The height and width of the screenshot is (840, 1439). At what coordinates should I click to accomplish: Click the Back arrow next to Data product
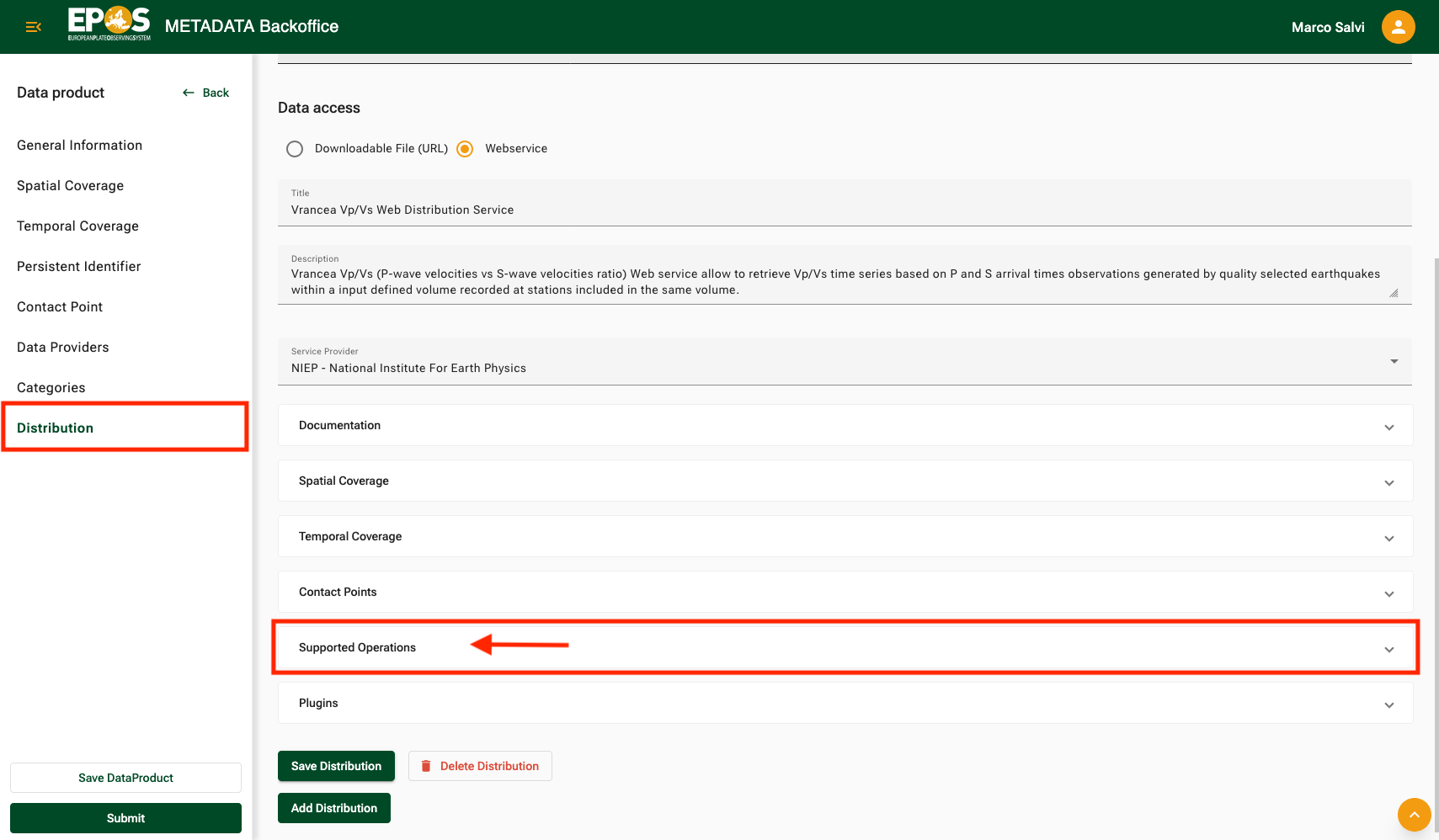tap(188, 93)
